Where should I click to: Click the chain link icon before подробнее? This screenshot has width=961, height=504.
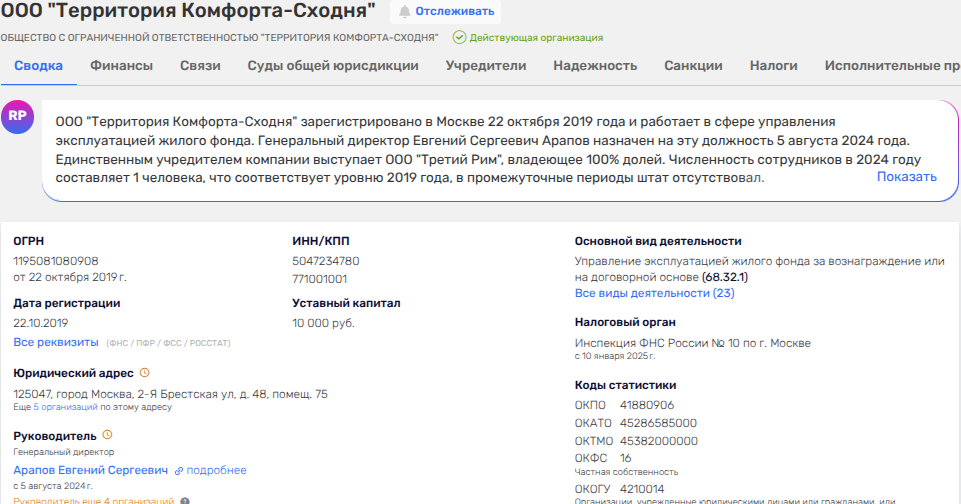(179, 471)
